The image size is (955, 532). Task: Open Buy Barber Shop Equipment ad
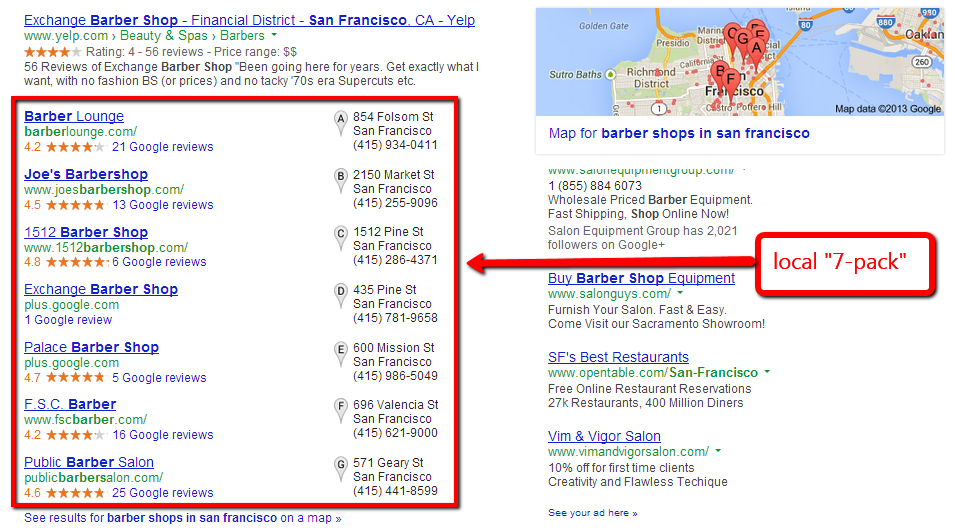click(641, 278)
